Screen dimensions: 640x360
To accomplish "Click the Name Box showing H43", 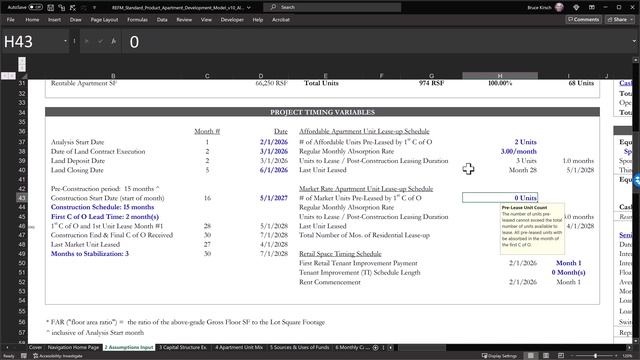I will (x=32, y=41).
